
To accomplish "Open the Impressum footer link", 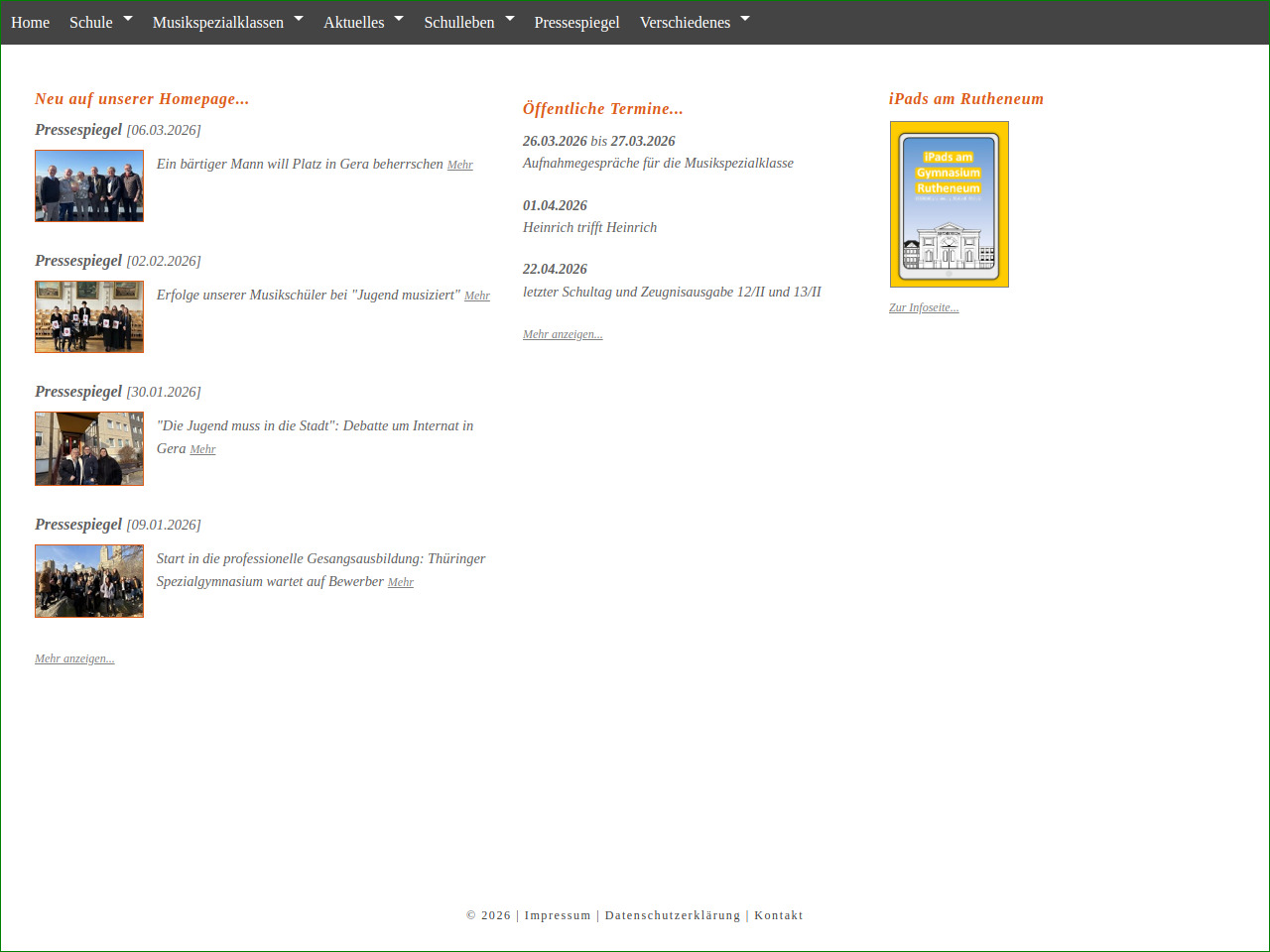I will [x=557, y=915].
